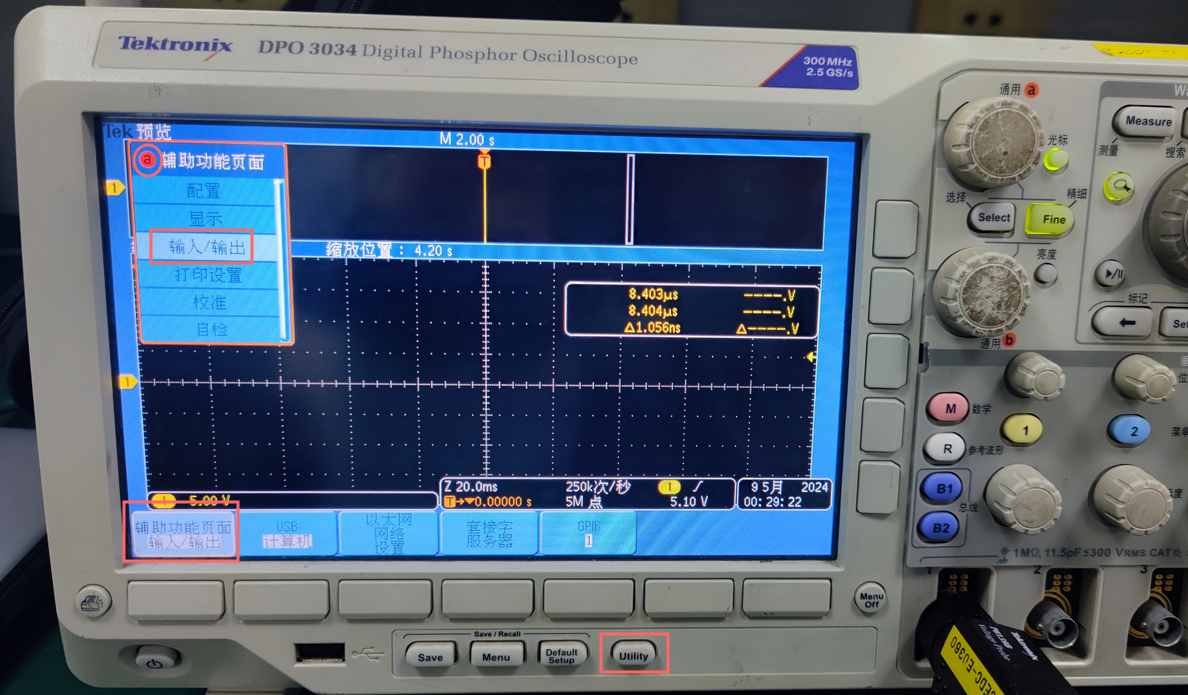Screen dimensions: 1188x695
Task: Tap the orange trigger T marker
Action: pyautogui.click(x=484, y=161)
